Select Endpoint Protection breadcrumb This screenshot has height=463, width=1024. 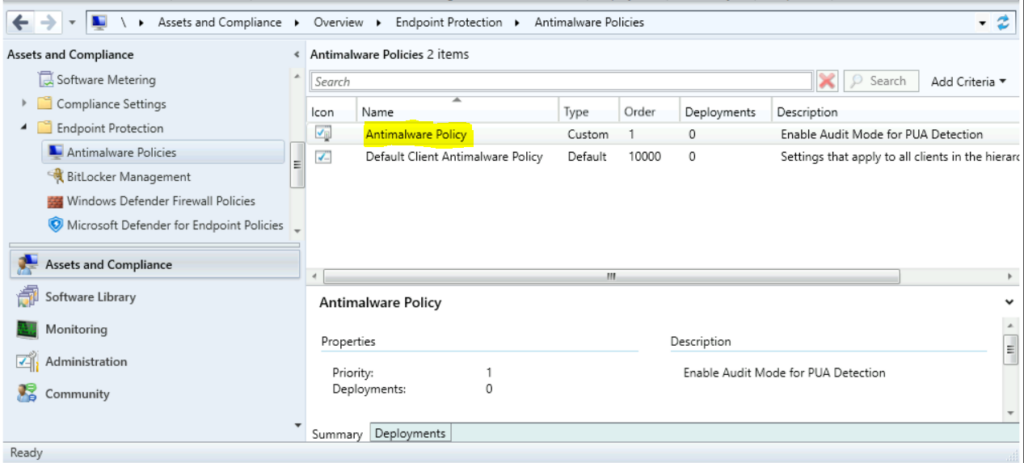click(x=449, y=22)
